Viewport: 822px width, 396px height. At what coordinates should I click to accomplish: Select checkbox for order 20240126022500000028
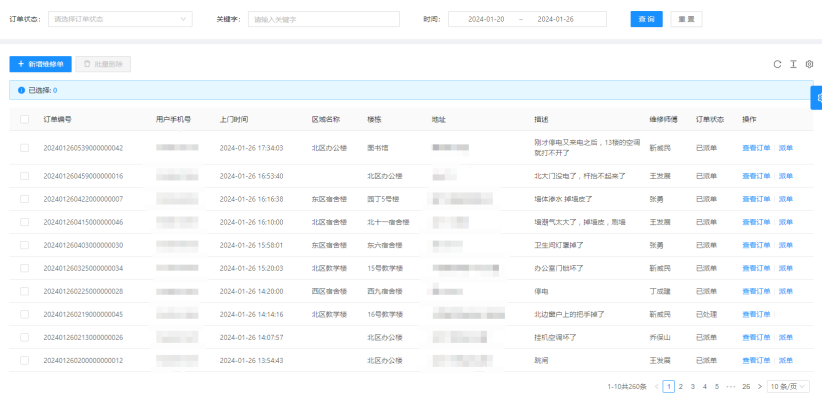coord(25,291)
